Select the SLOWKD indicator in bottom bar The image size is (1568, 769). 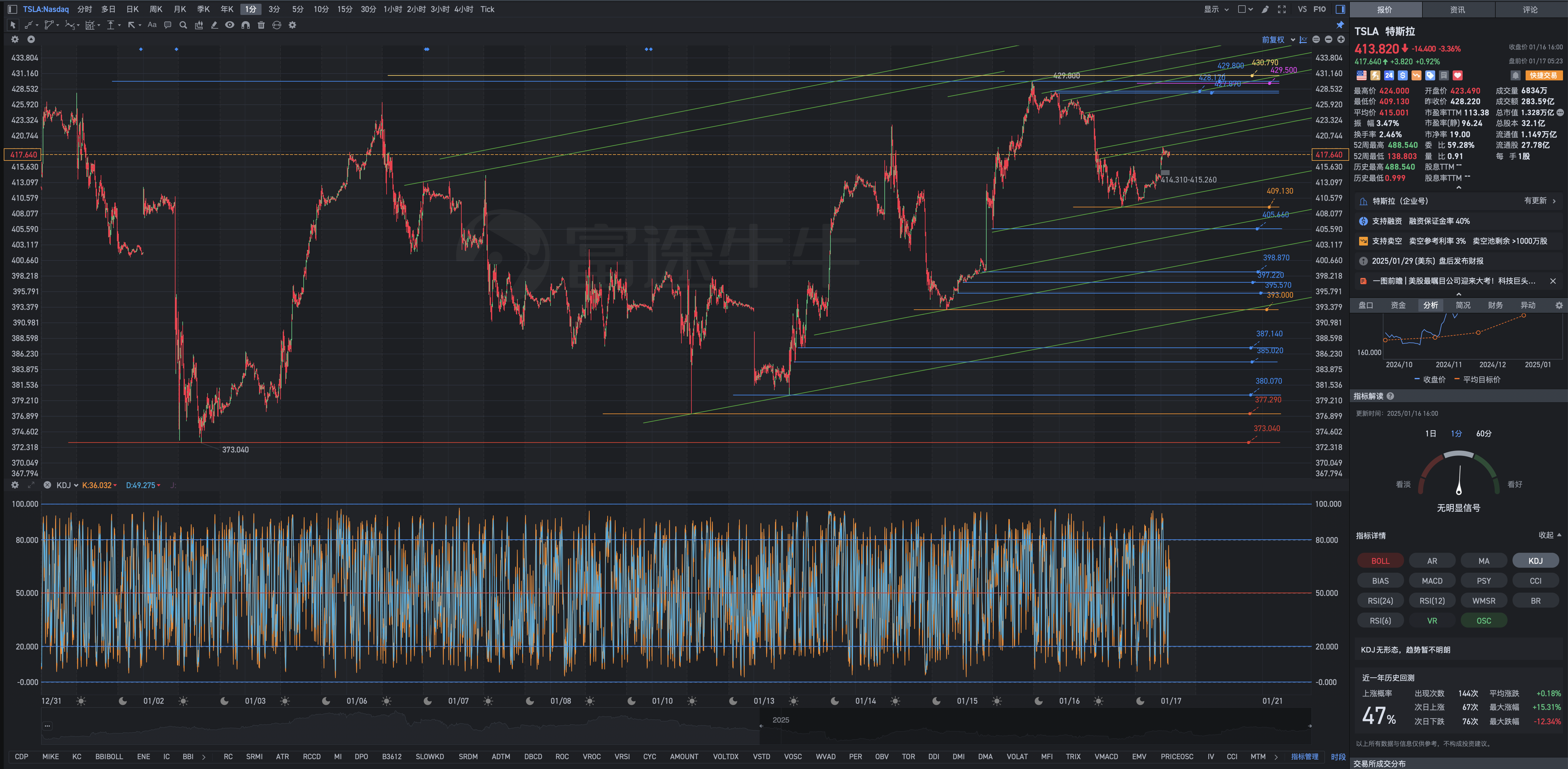(x=430, y=757)
